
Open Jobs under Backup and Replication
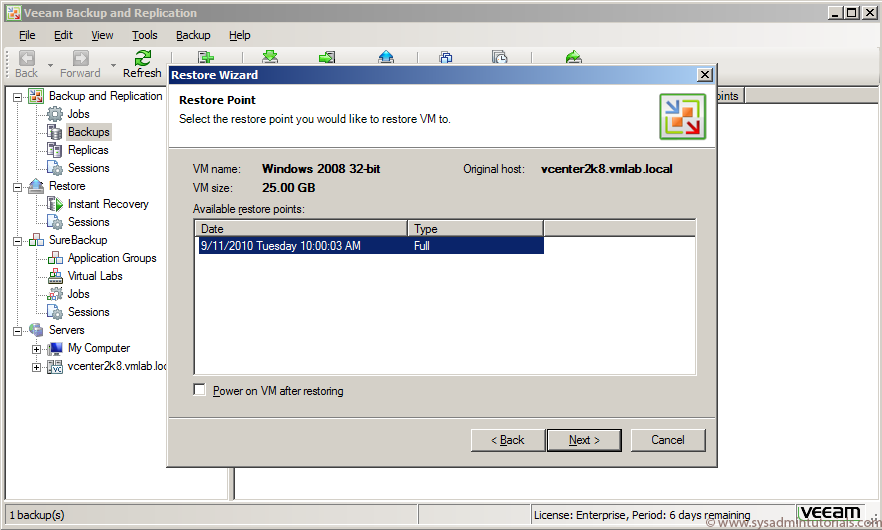(78, 114)
